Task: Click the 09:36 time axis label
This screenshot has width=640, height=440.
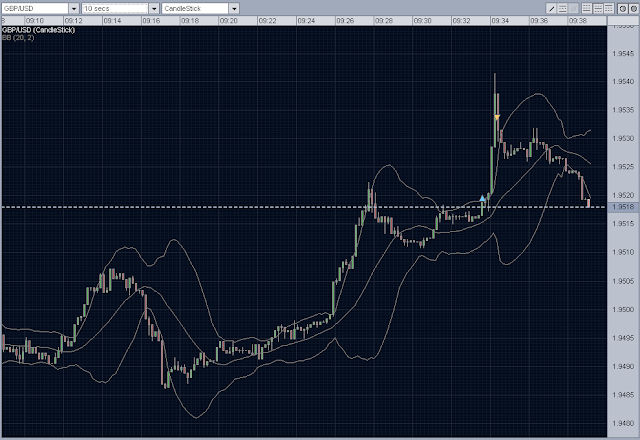Action: click(539, 20)
